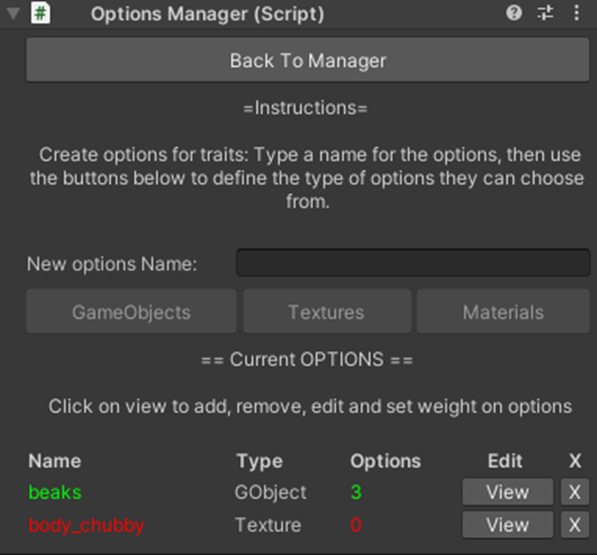The width and height of the screenshot is (597, 555).
Task: Delete the beaks options with X
Action: [575, 492]
